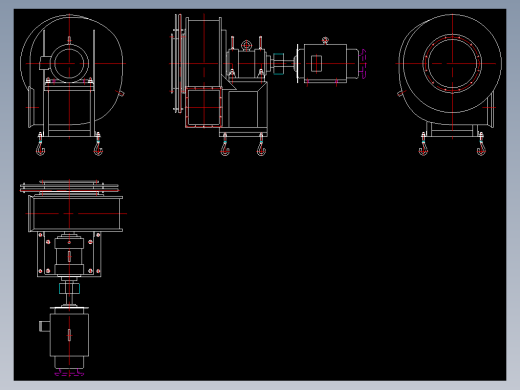Select the cyan coupling in the bottom plan view

69,288
